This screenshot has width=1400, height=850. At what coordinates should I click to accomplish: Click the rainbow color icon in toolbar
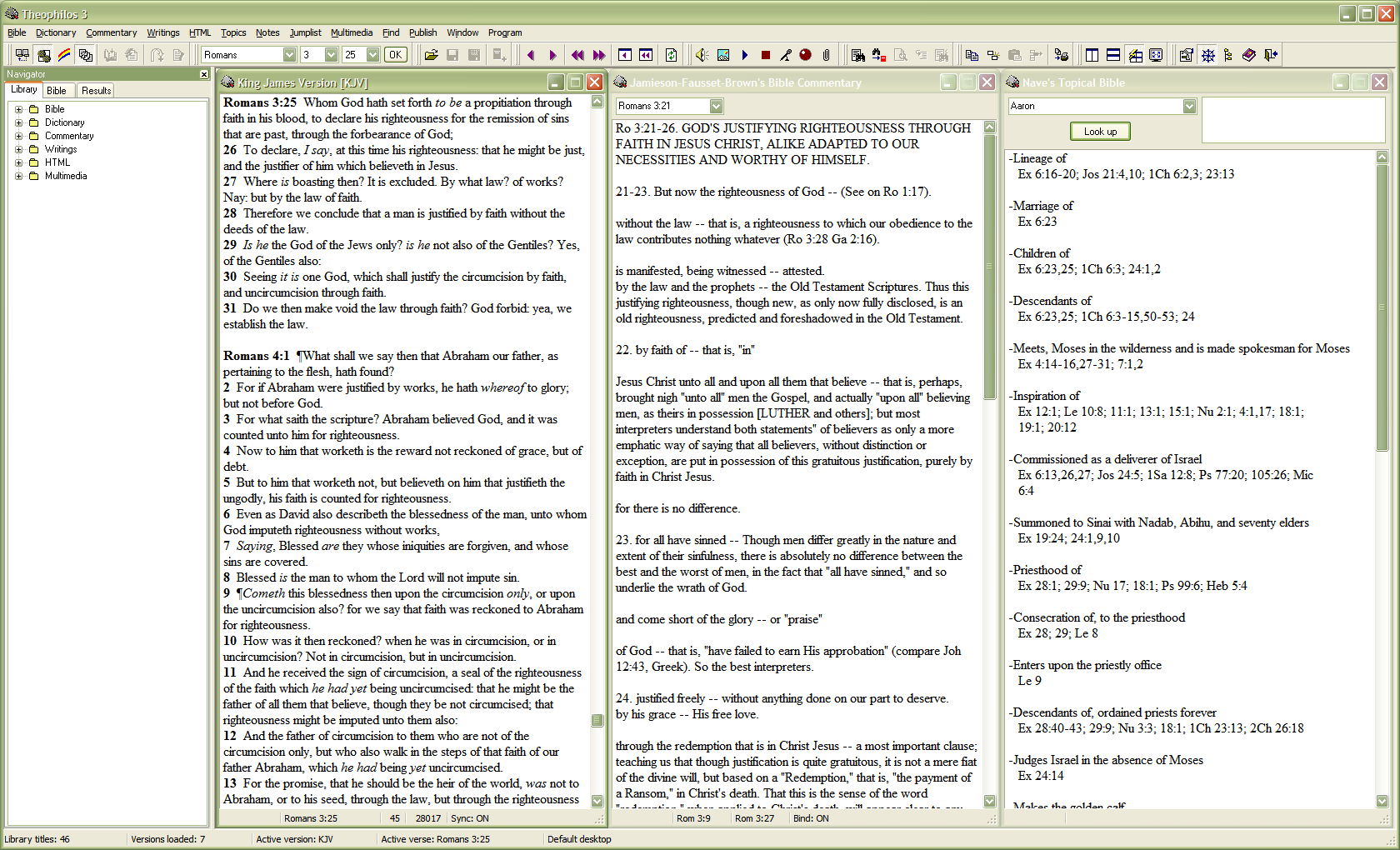click(x=64, y=55)
